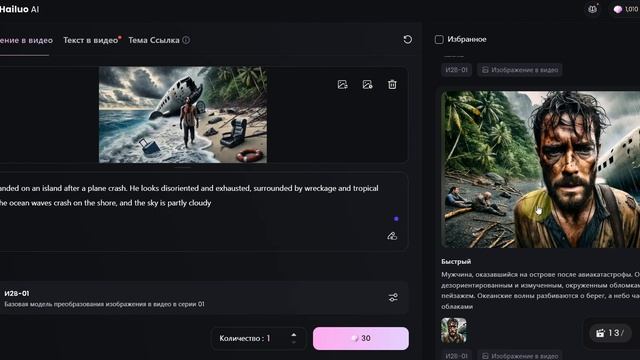Click the pink generate button costing 30

tap(361, 338)
